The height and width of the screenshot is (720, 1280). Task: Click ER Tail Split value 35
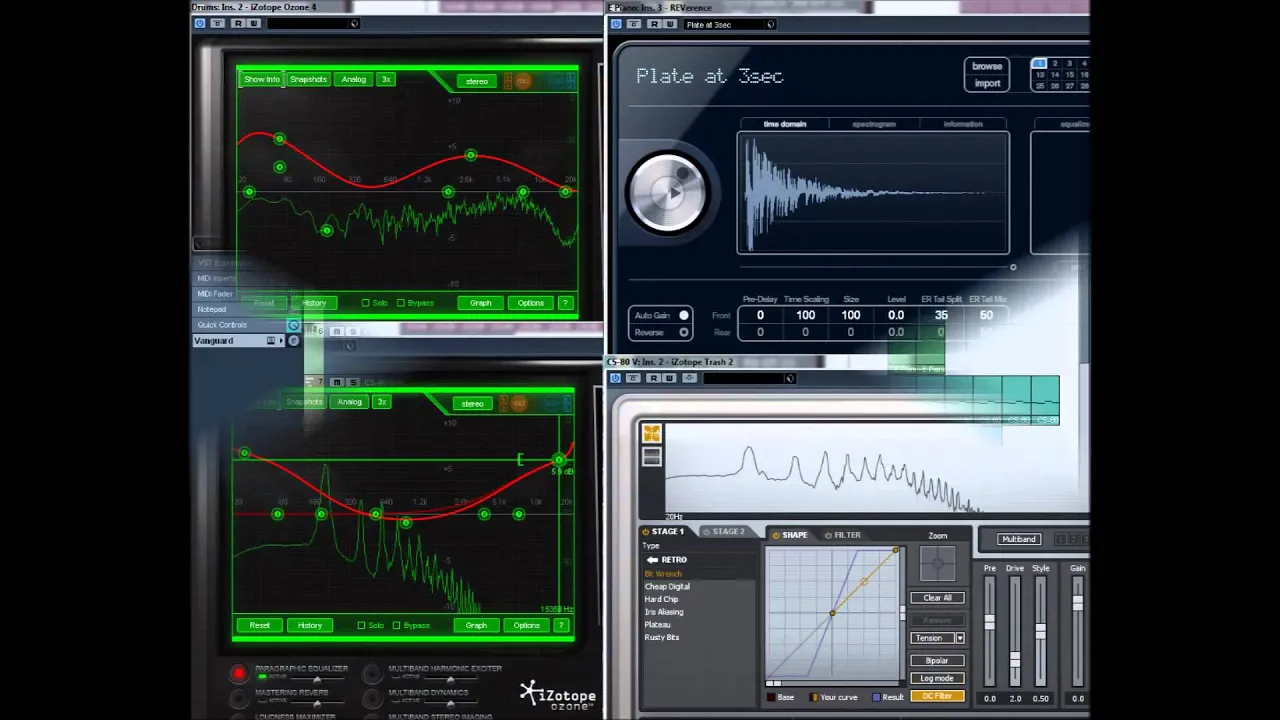click(941, 315)
